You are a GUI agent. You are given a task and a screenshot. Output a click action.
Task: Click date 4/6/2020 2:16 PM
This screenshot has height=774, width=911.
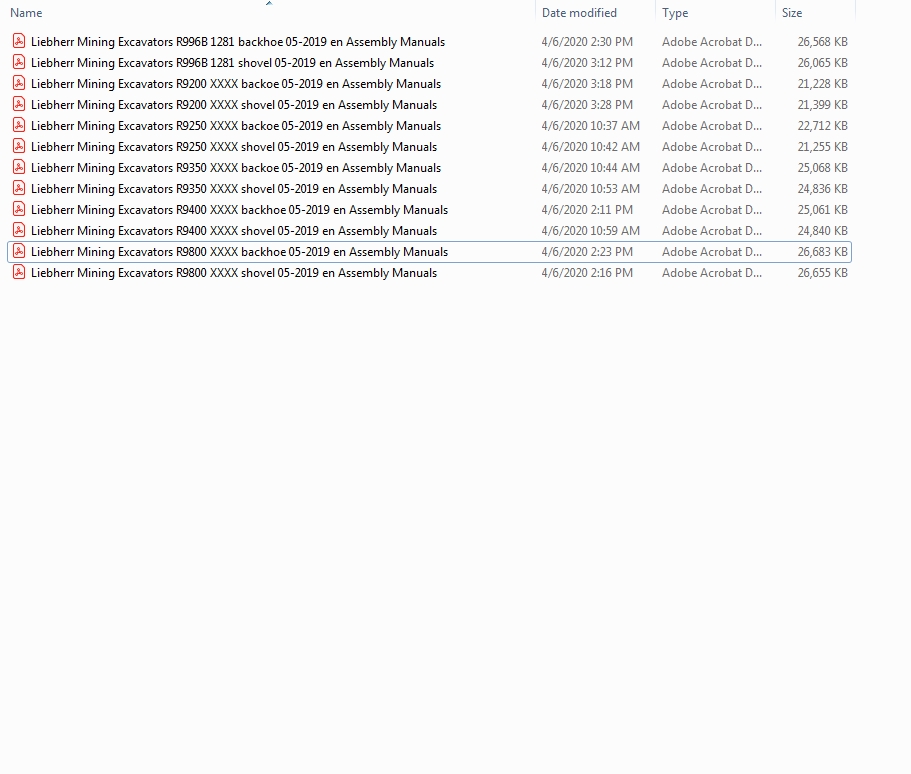point(587,273)
